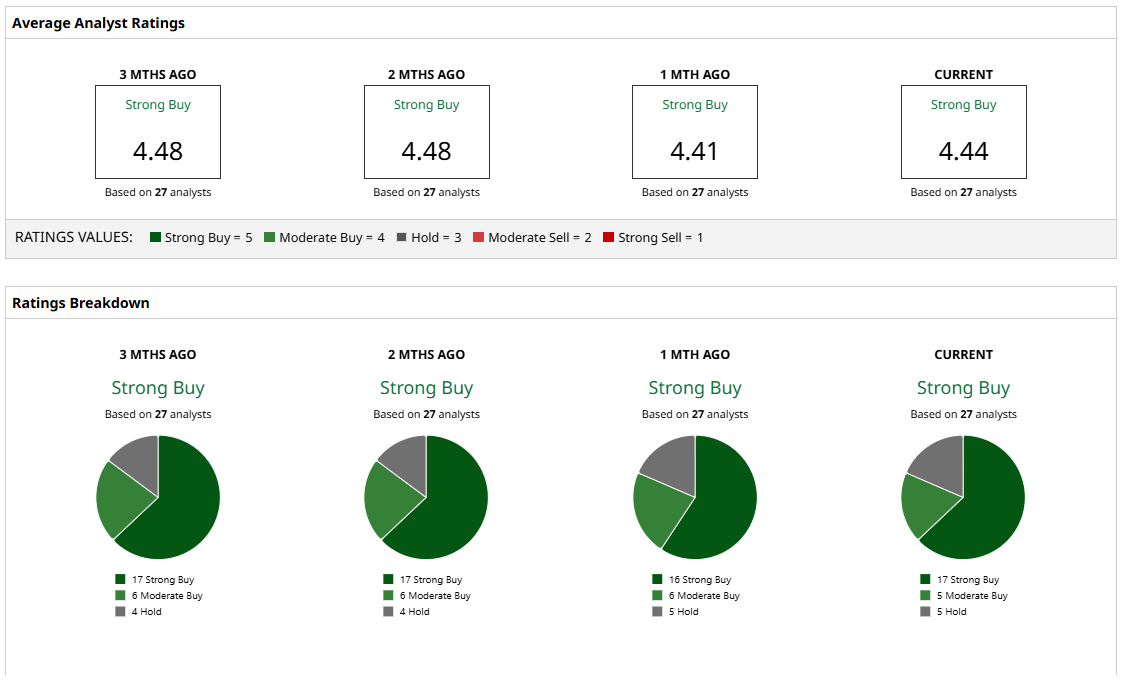The width and height of the screenshot is (1126, 682).
Task: Click the 2 MTHS AGO pie chart
Action: tap(427, 498)
